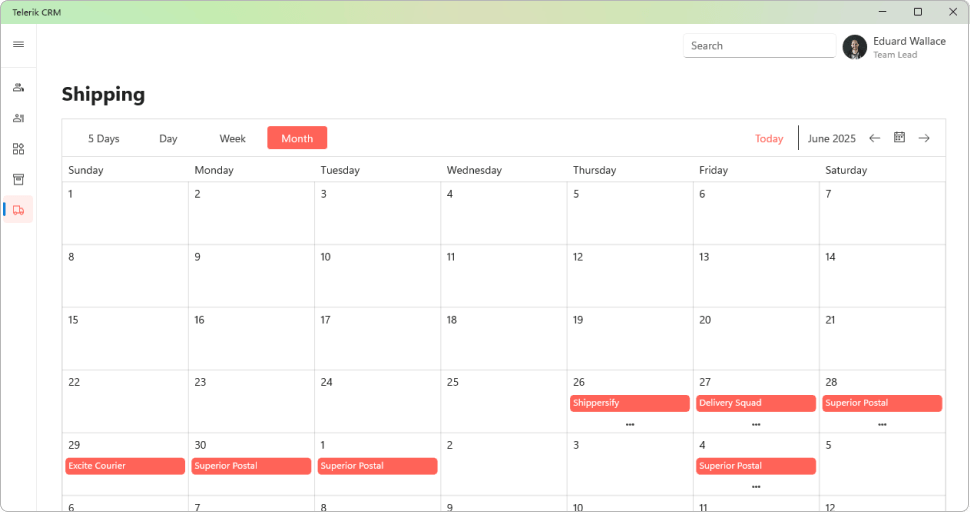This screenshot has height=512, width=970.
Task: Click the Shipping page heading
Action: pos(103,95)
